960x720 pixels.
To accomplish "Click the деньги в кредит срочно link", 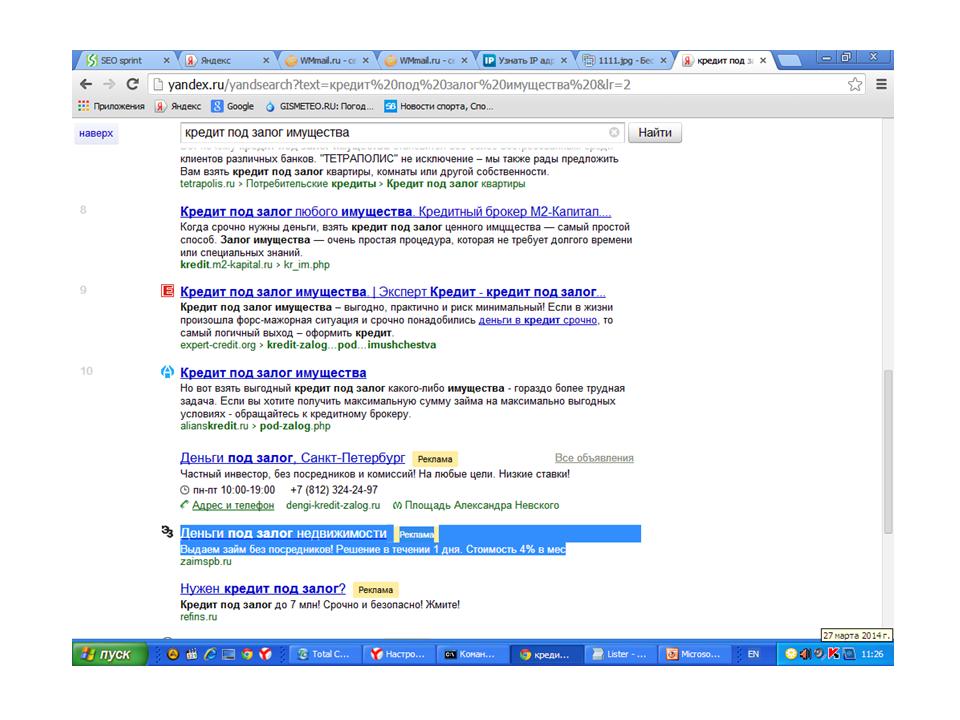I will coord(538,320).
